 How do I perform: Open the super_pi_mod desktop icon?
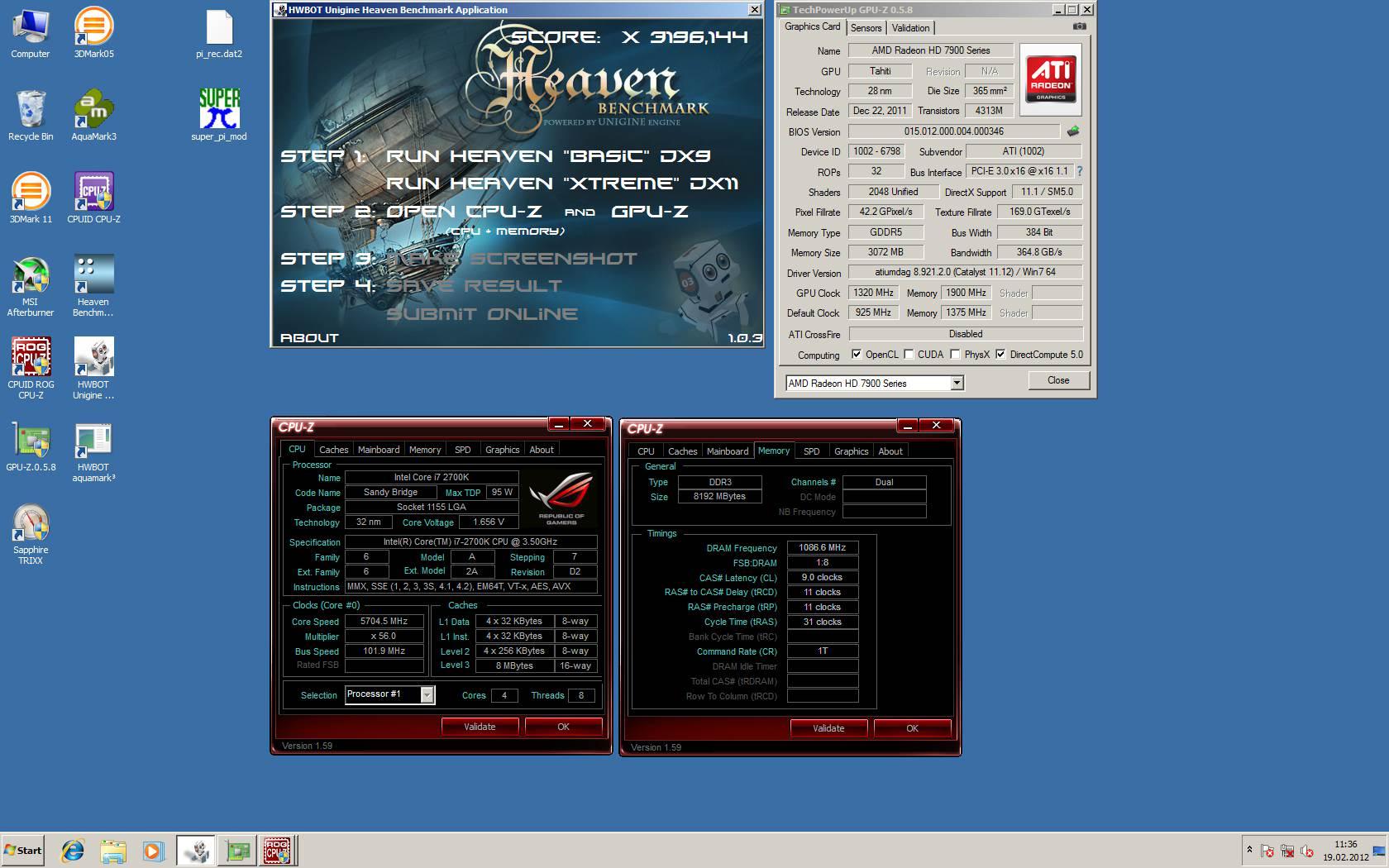[x=219, y=114]
